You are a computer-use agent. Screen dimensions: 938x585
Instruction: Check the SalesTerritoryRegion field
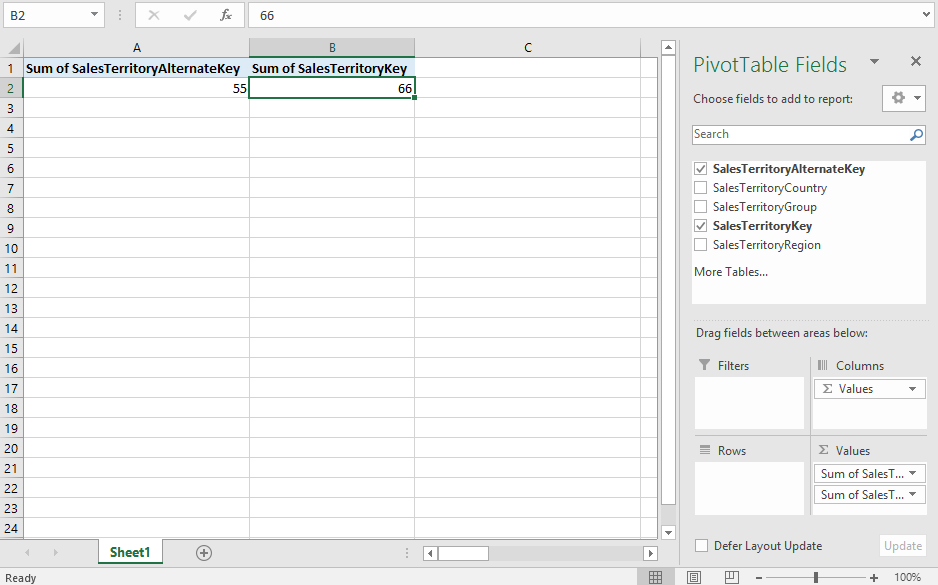pos(701,245)
